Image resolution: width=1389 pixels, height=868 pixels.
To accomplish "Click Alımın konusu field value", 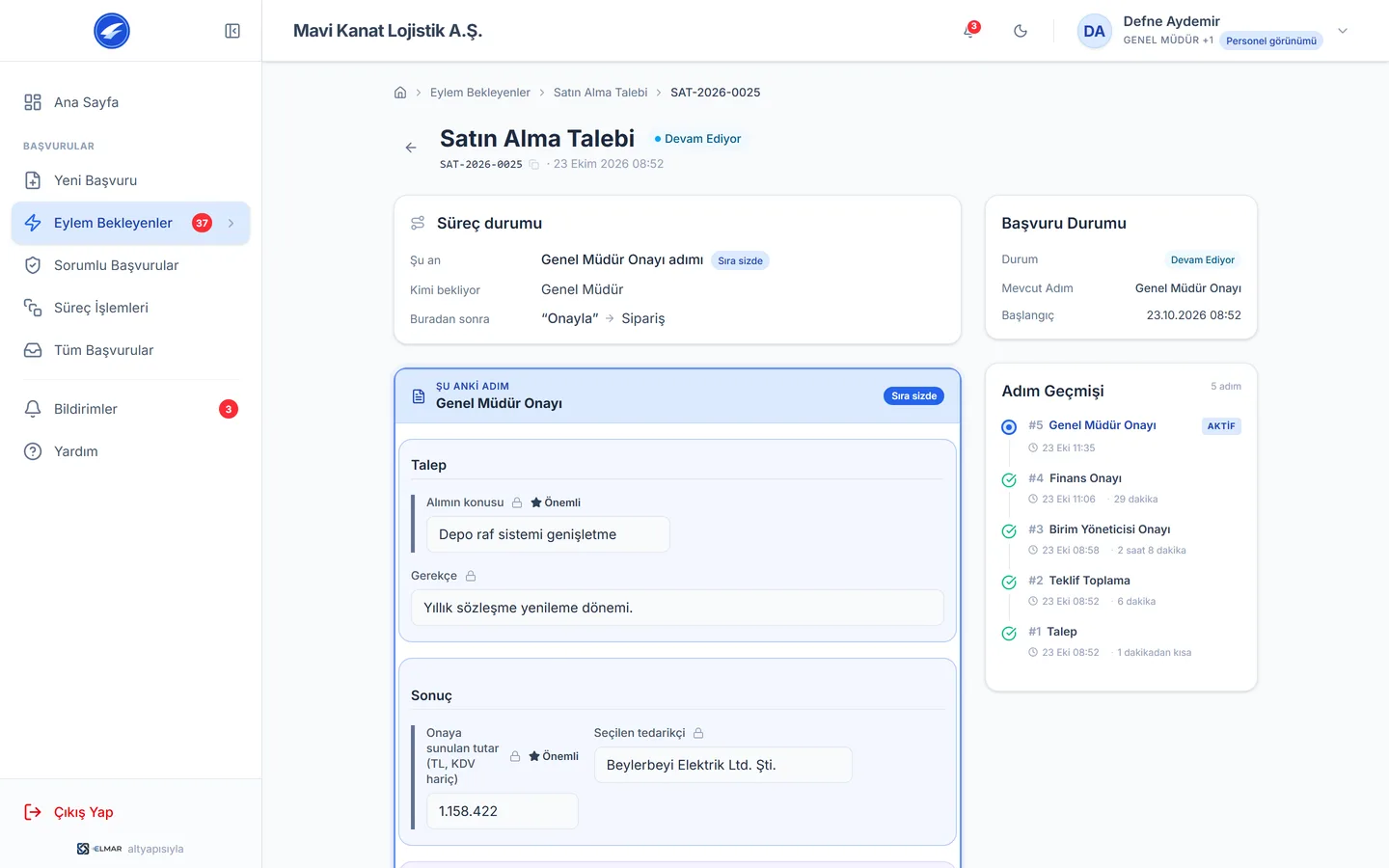I will tap(548, 534).
